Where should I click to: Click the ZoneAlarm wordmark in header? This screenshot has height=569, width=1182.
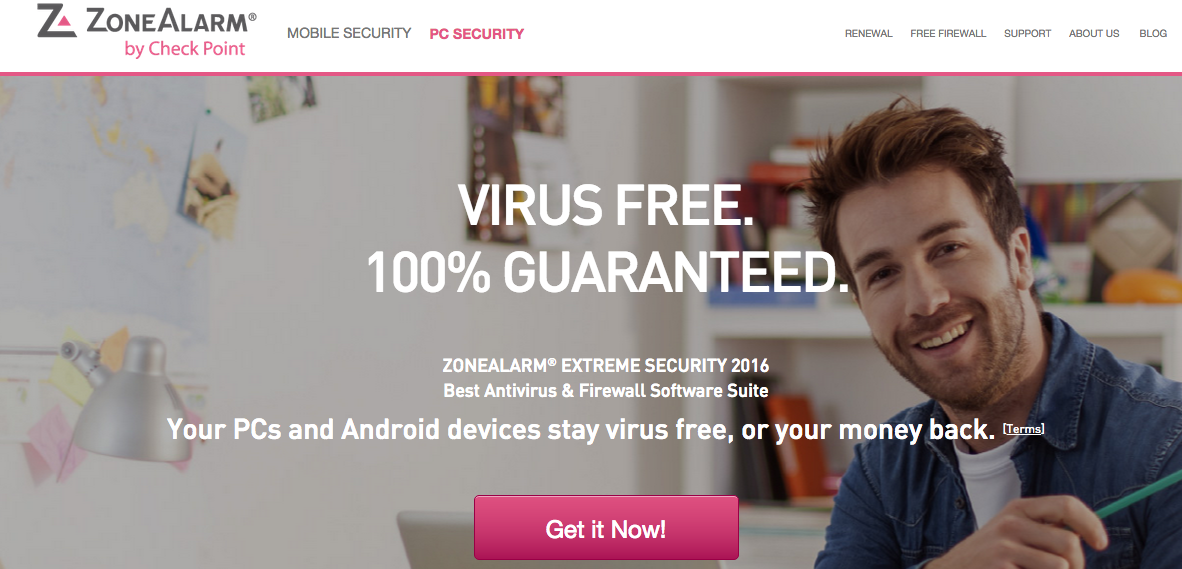(171, 21)
